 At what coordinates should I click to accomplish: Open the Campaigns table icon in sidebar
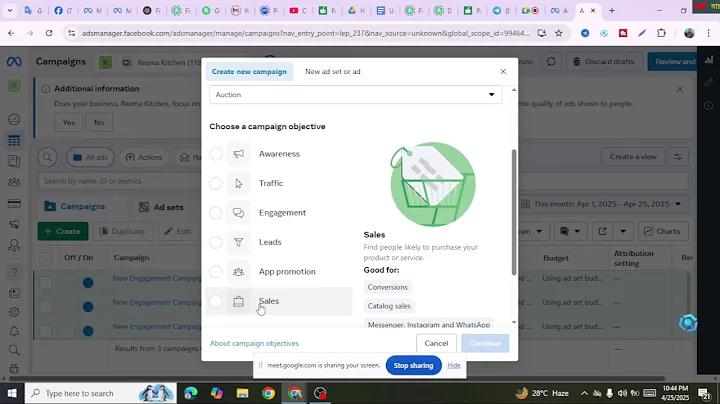14,140
